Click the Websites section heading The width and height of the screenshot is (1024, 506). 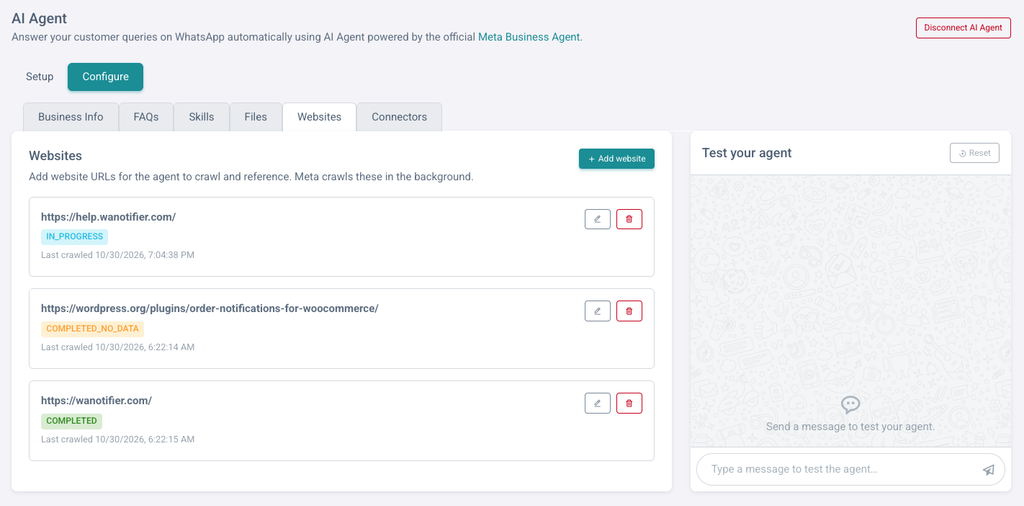56,155
